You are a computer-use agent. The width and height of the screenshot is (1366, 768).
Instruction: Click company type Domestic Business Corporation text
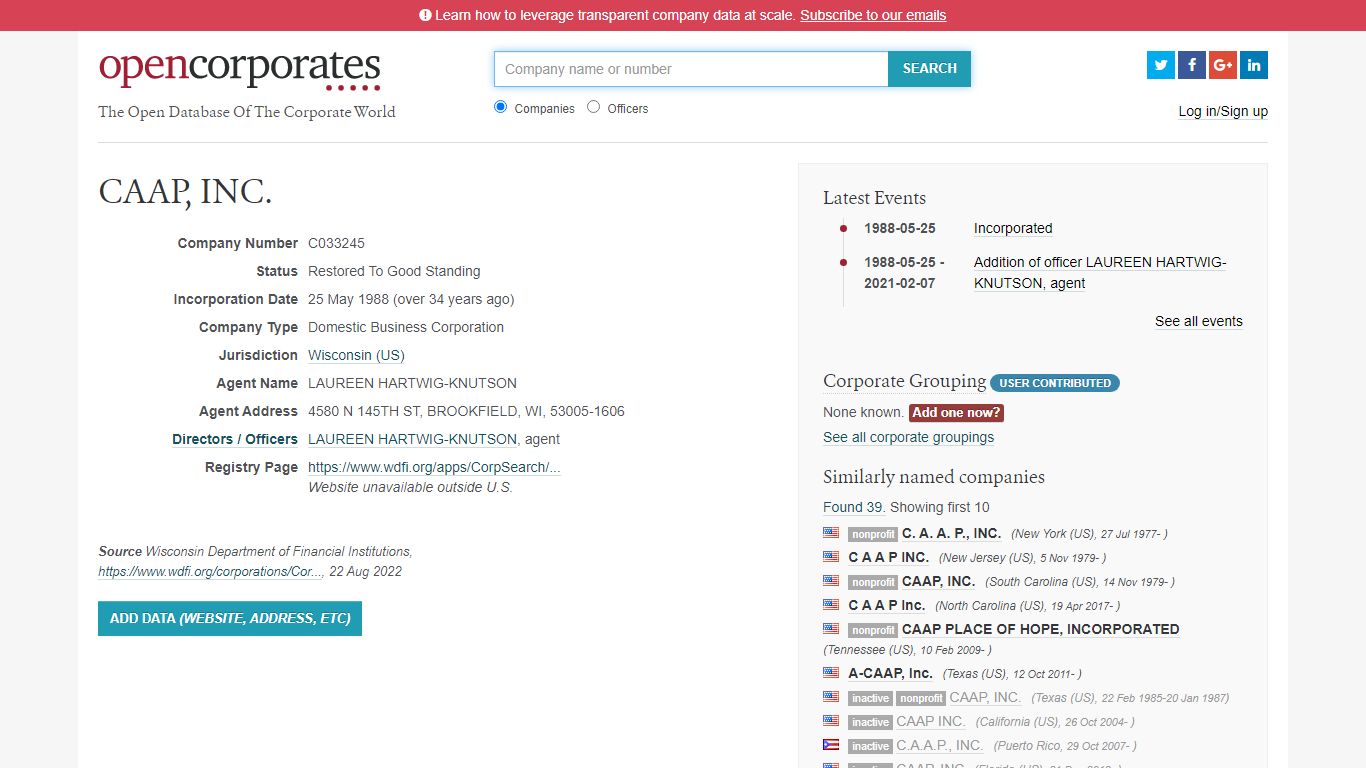pos(406,327)
